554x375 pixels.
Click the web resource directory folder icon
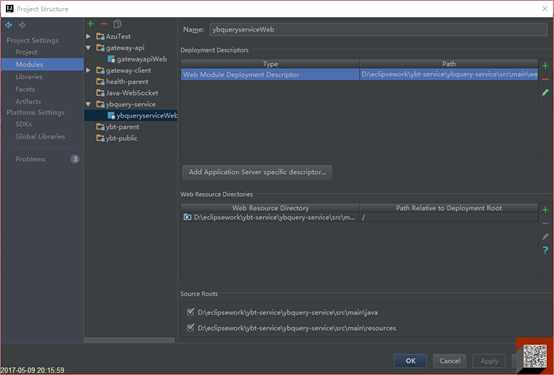click(x=187, y=217)
